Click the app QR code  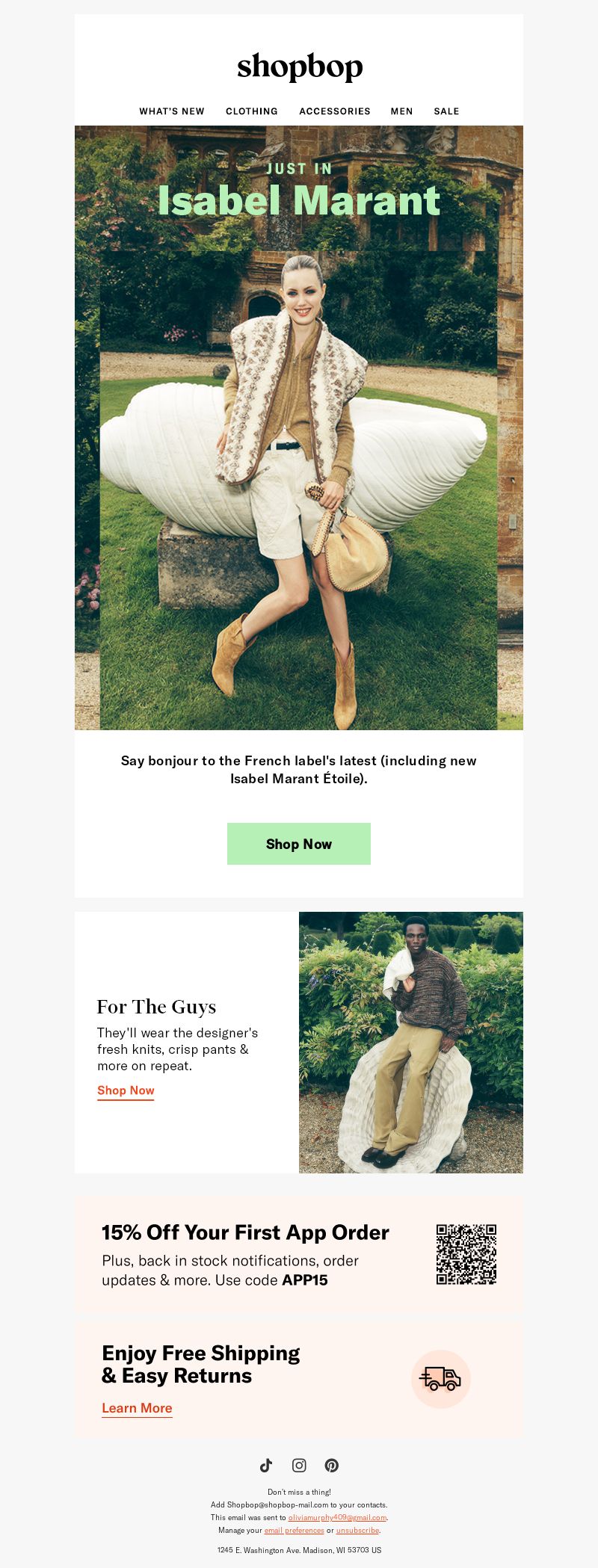466,1254
